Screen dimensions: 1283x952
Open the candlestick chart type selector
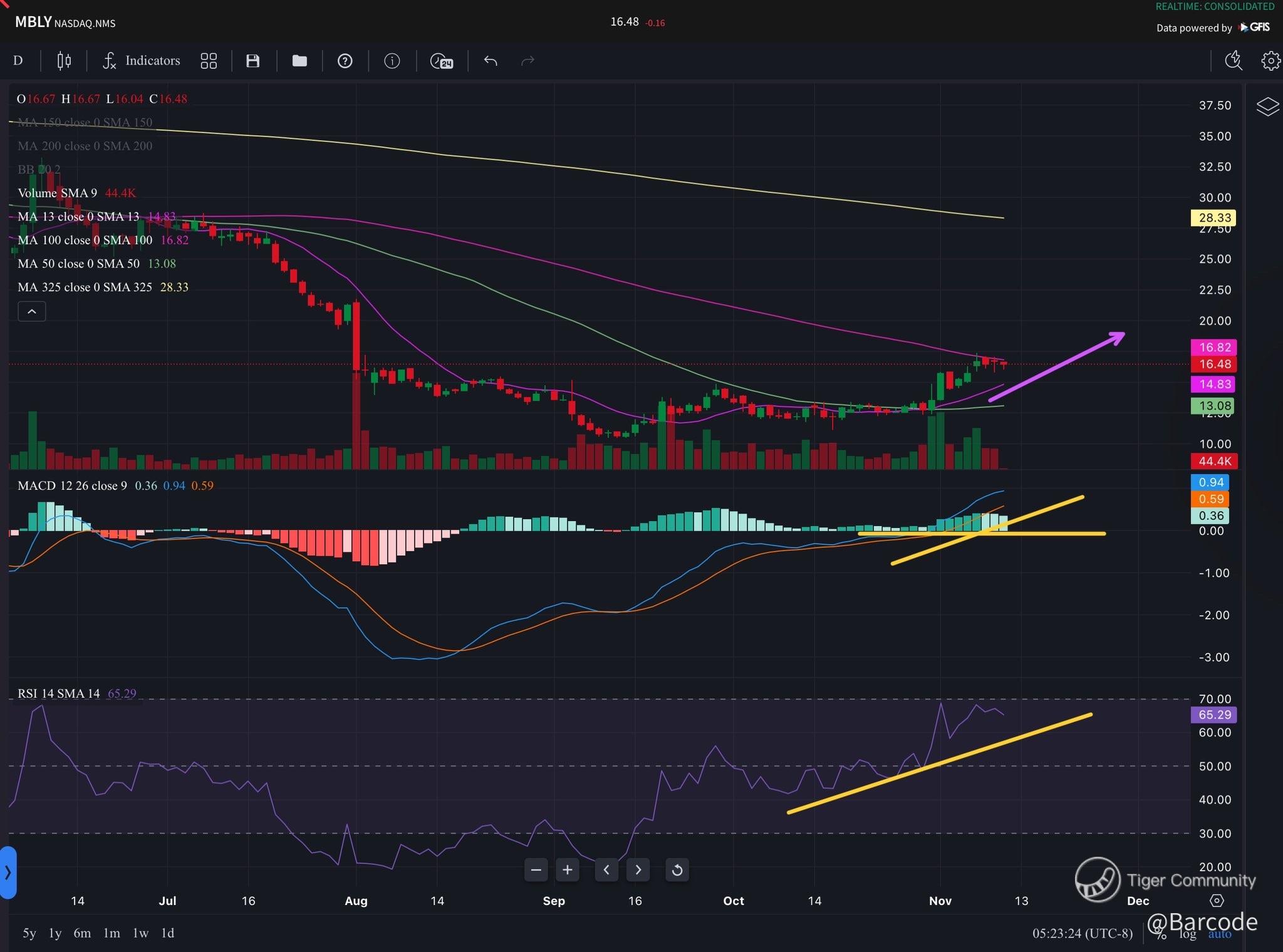coord(64,61)
